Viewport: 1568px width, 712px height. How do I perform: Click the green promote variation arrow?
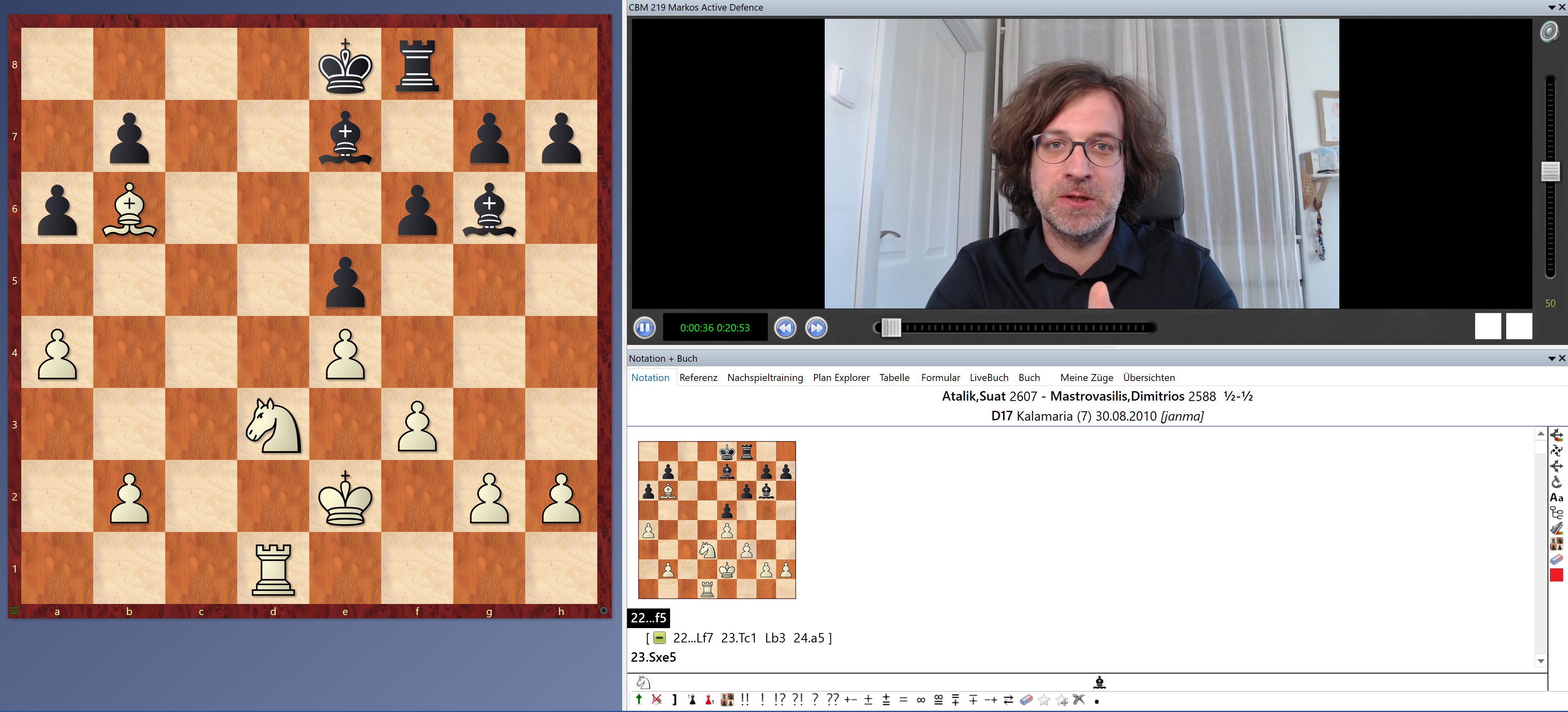[x=639, y=699]
